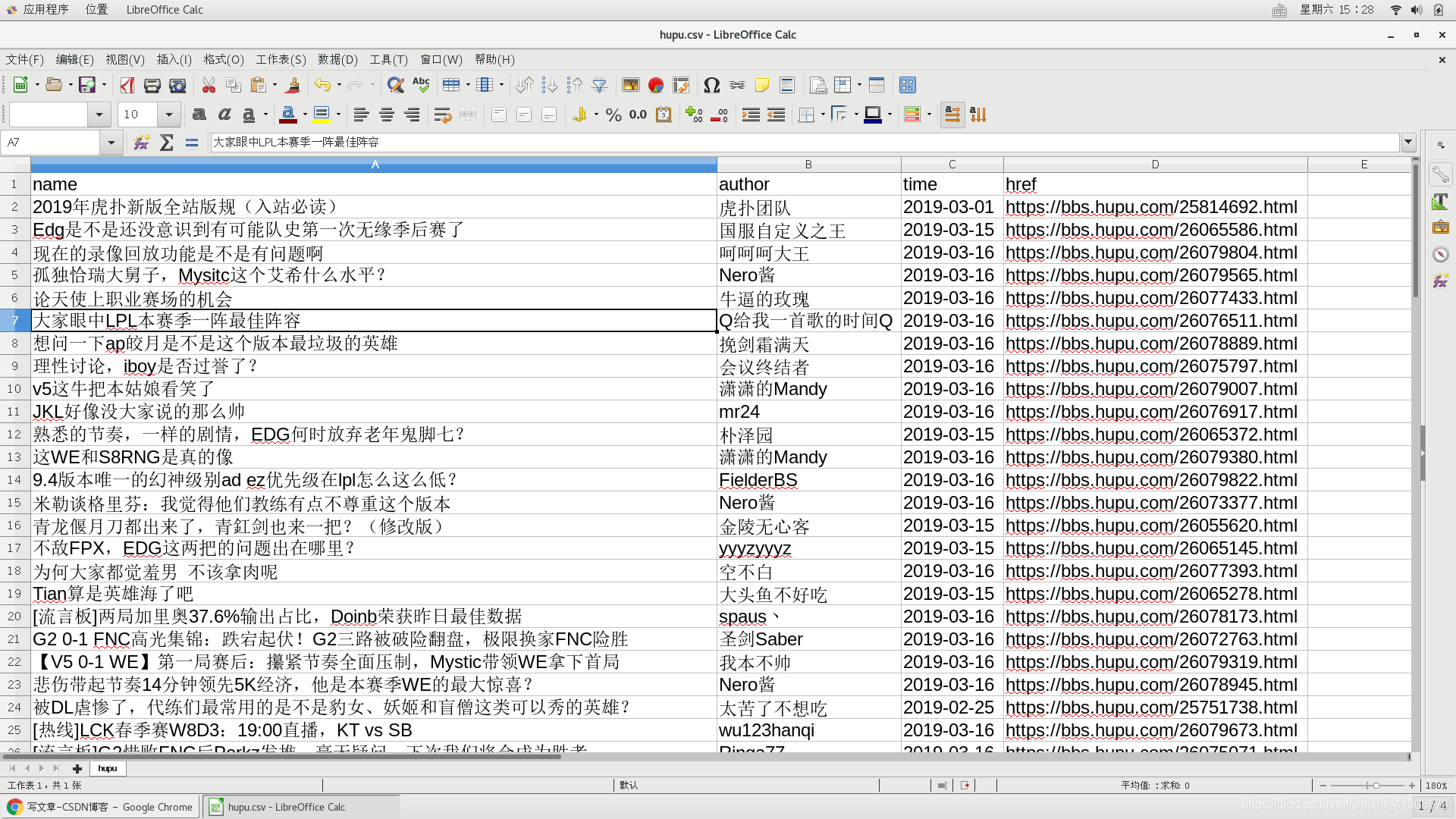Open borders dropdown arrow
The height and width of the screenshot is (819, 1456).
(x=823, y=115)
